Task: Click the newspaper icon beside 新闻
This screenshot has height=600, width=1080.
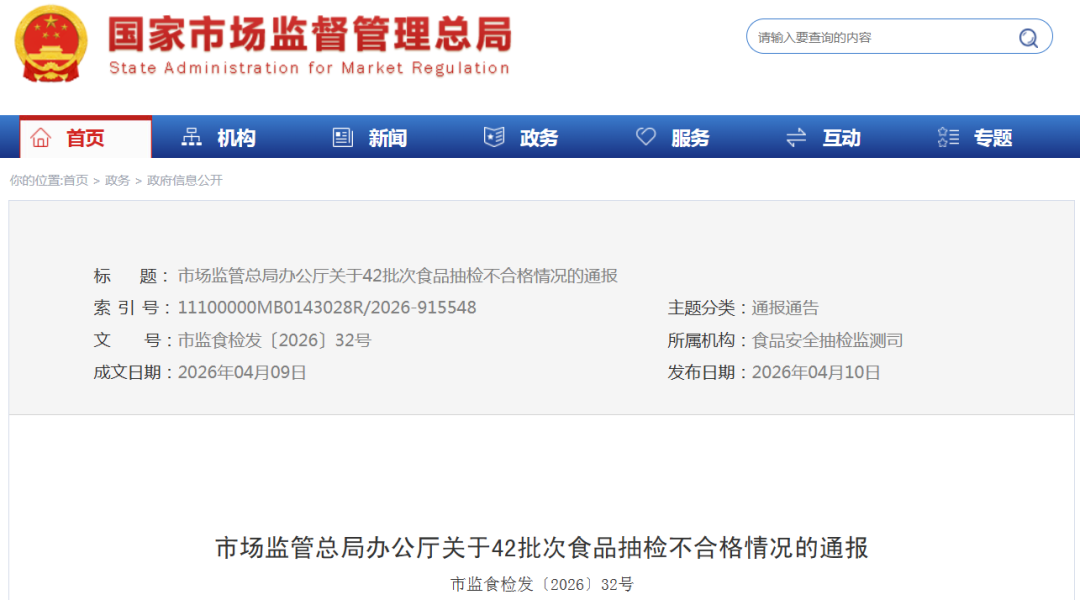Action: [x=343, y=138]
